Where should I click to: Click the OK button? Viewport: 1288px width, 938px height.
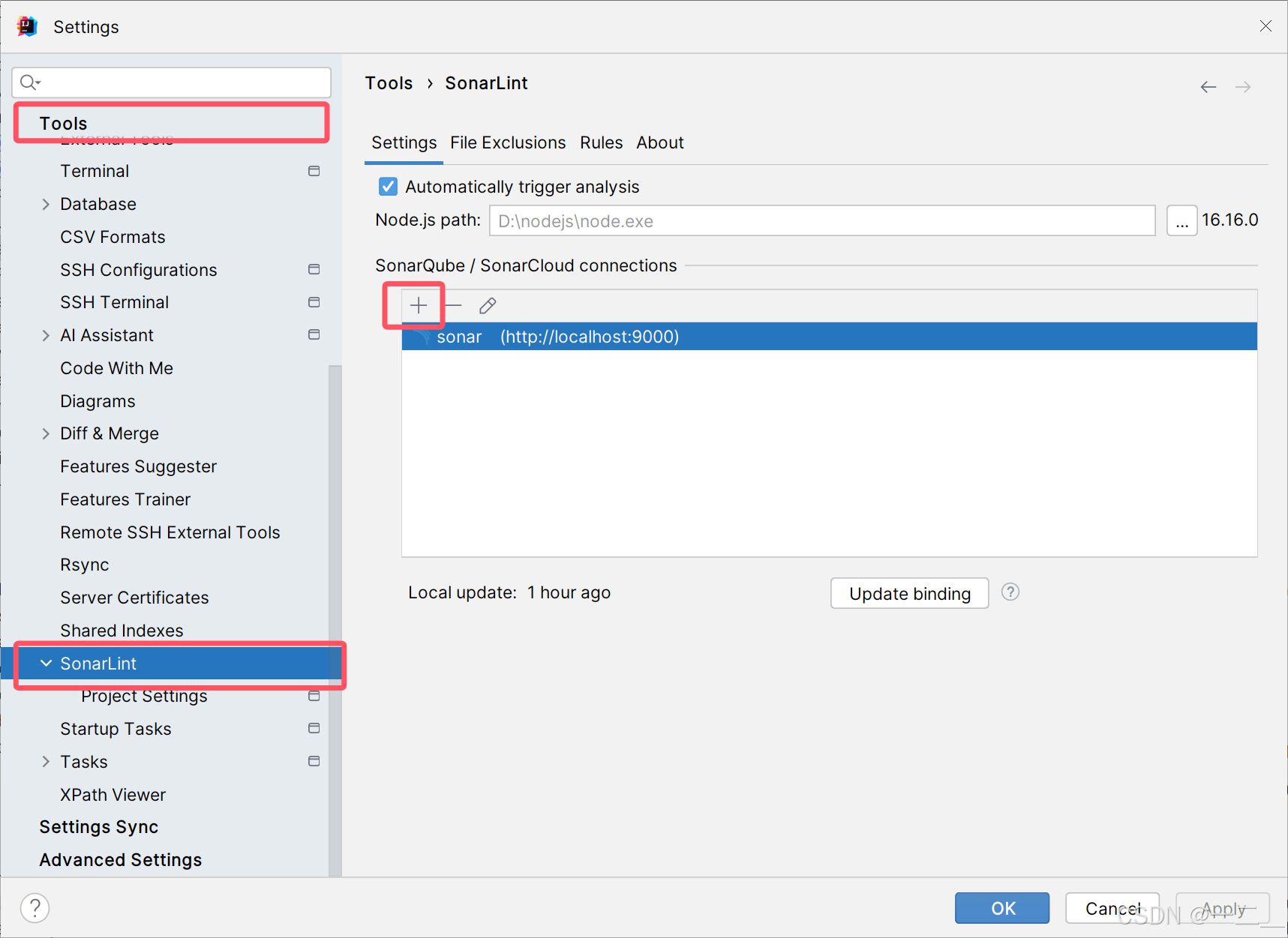point(1002,908)
